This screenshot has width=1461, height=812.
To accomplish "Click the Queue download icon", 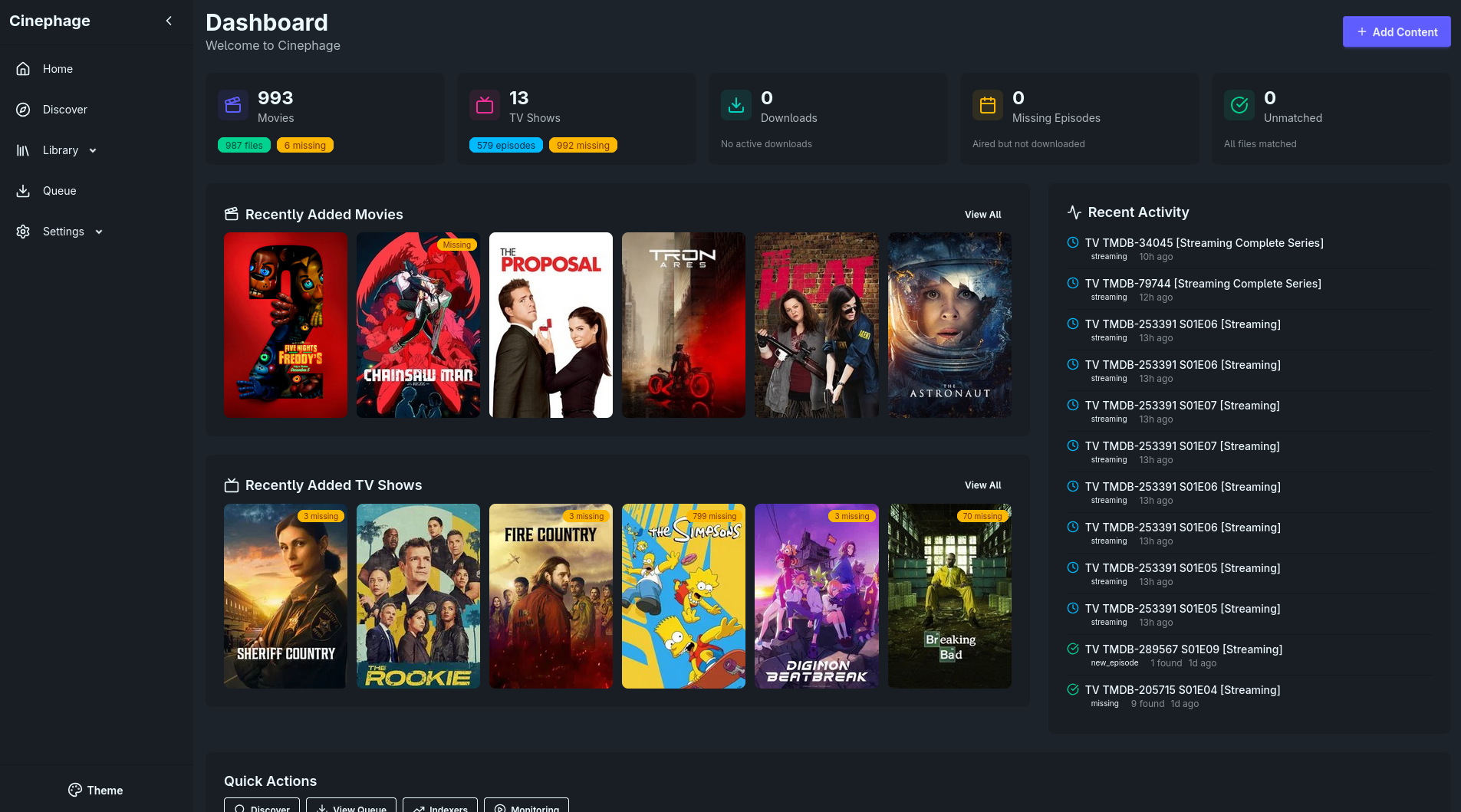I will pyautogui.click(x=23, y=191).
